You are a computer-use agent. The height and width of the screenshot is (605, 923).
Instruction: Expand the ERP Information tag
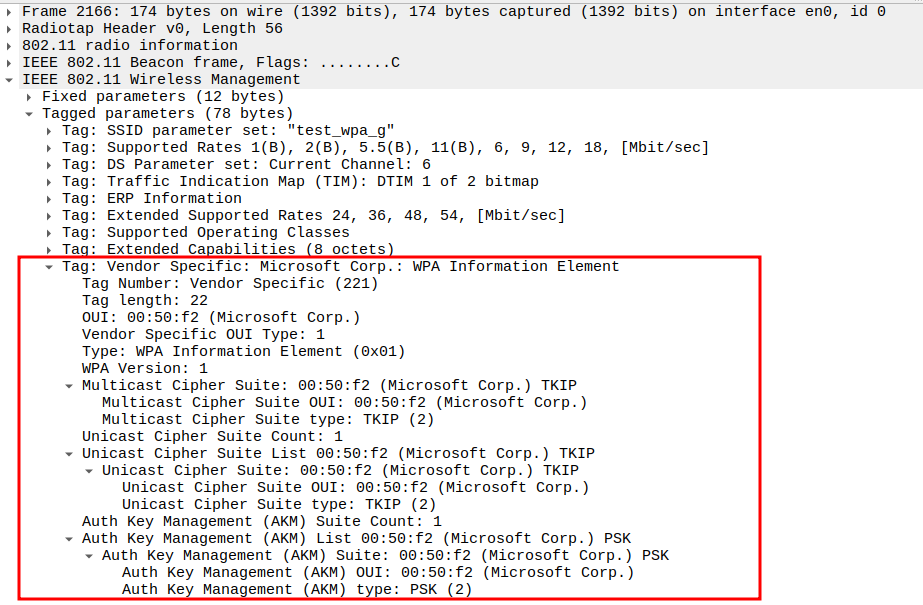tap(50, 198)
